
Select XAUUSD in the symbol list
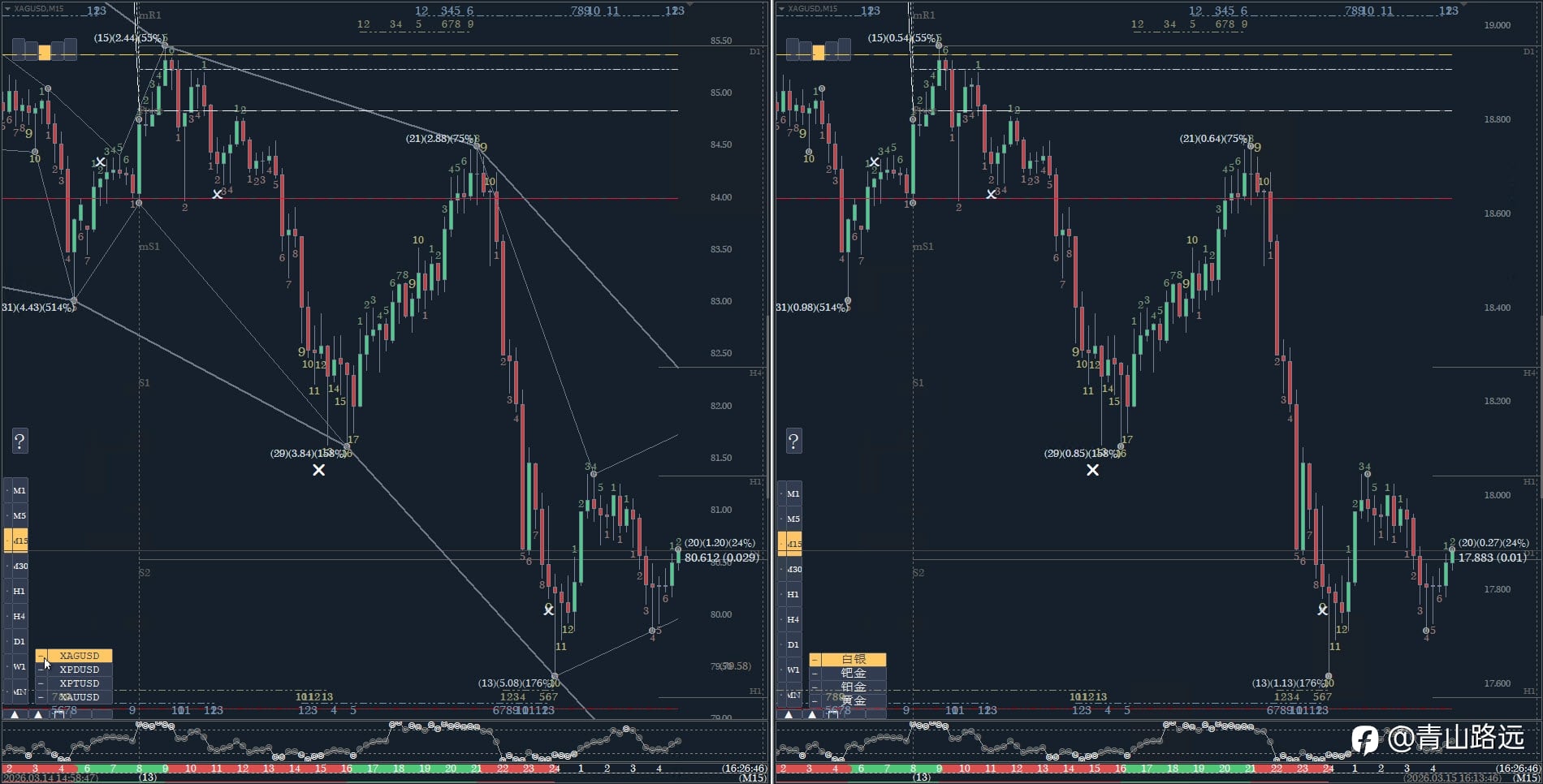(x=80, y=697)
